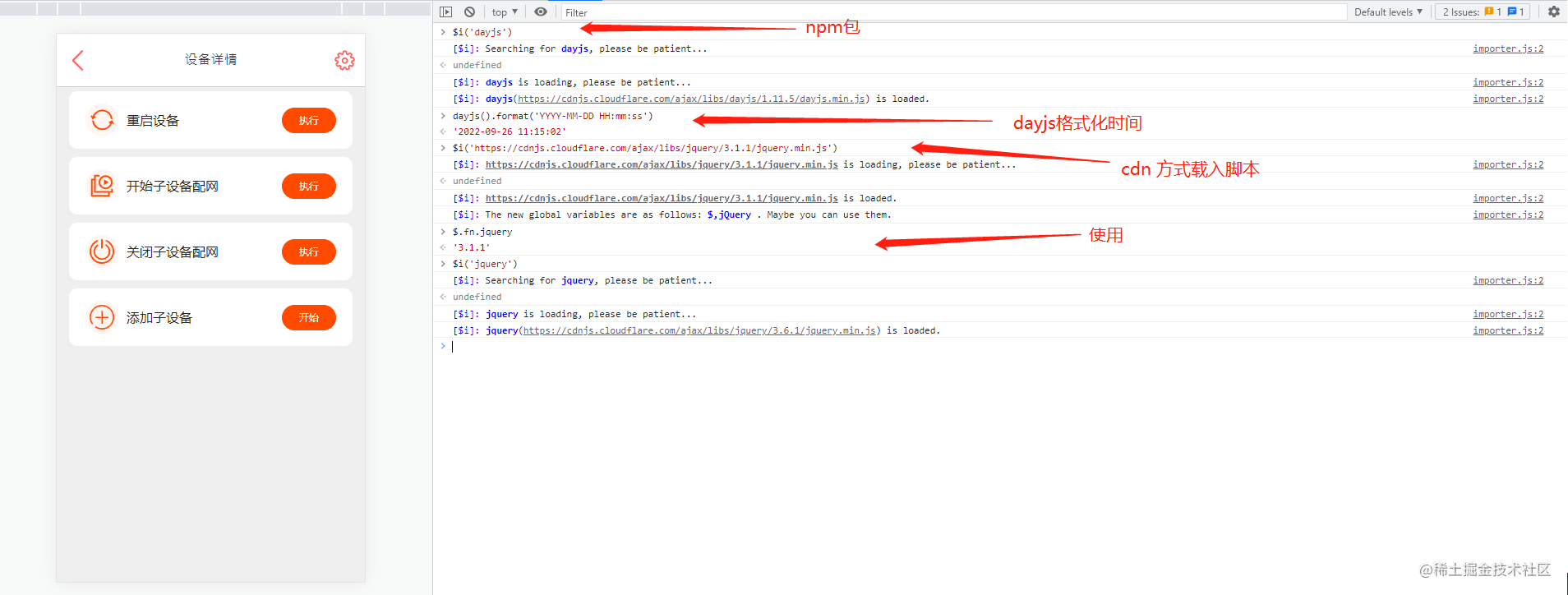Click the 添加子设备 label
This screenshot has height=595, width=1568.
pyautogui.click(x=159, y=317)
